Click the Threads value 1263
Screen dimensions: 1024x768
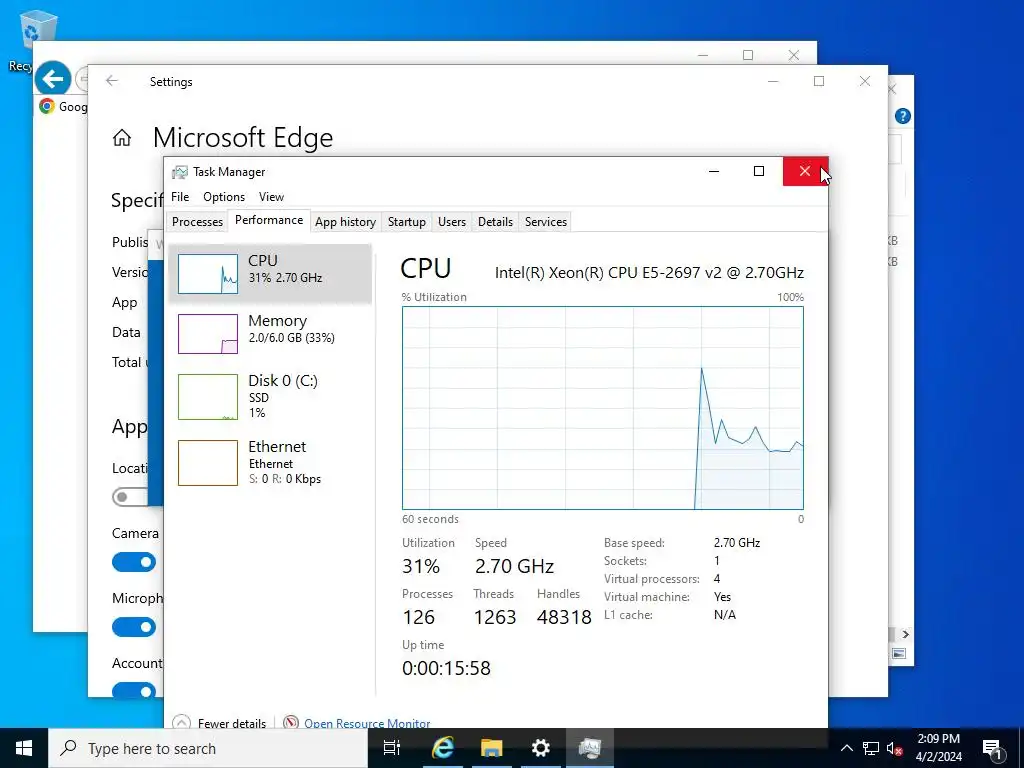click(x=494, y=617)
